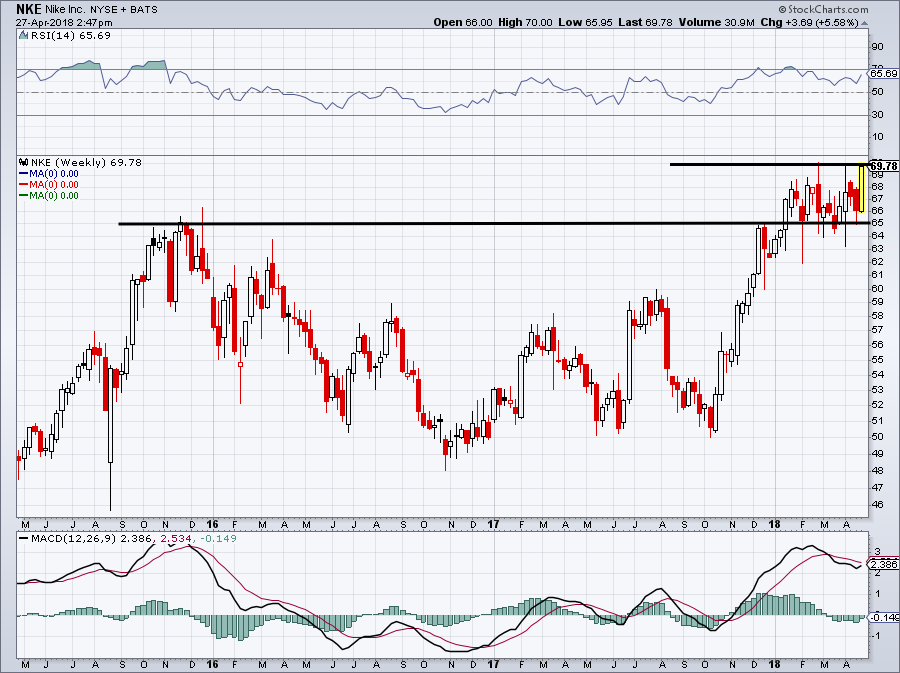
Task: Click the -0.149 histogram value in MACD legend
Action: point(217,538)
